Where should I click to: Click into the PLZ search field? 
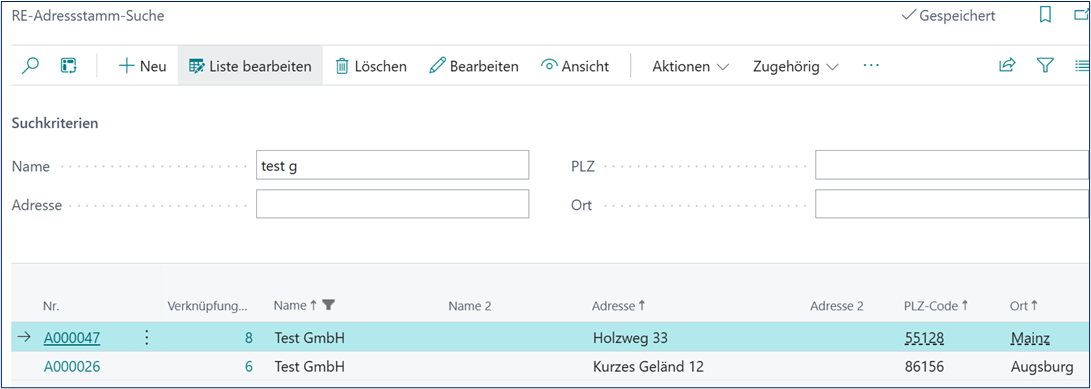pos(953,166)
